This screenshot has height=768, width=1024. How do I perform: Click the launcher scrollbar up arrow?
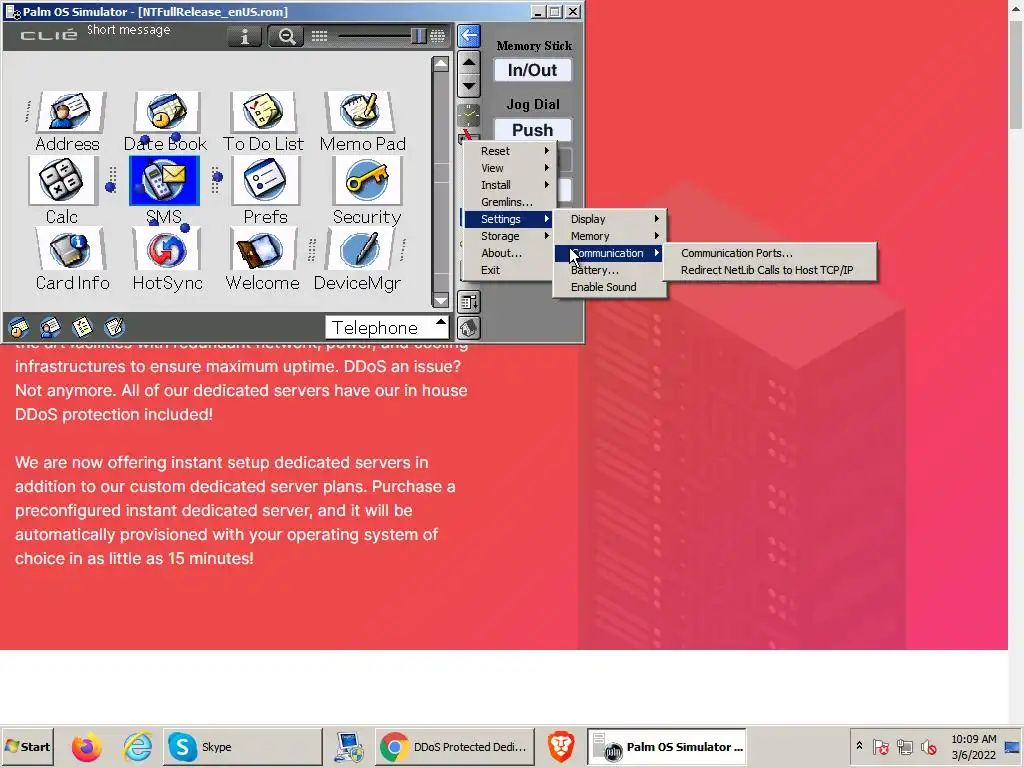(x=441, y=64)
